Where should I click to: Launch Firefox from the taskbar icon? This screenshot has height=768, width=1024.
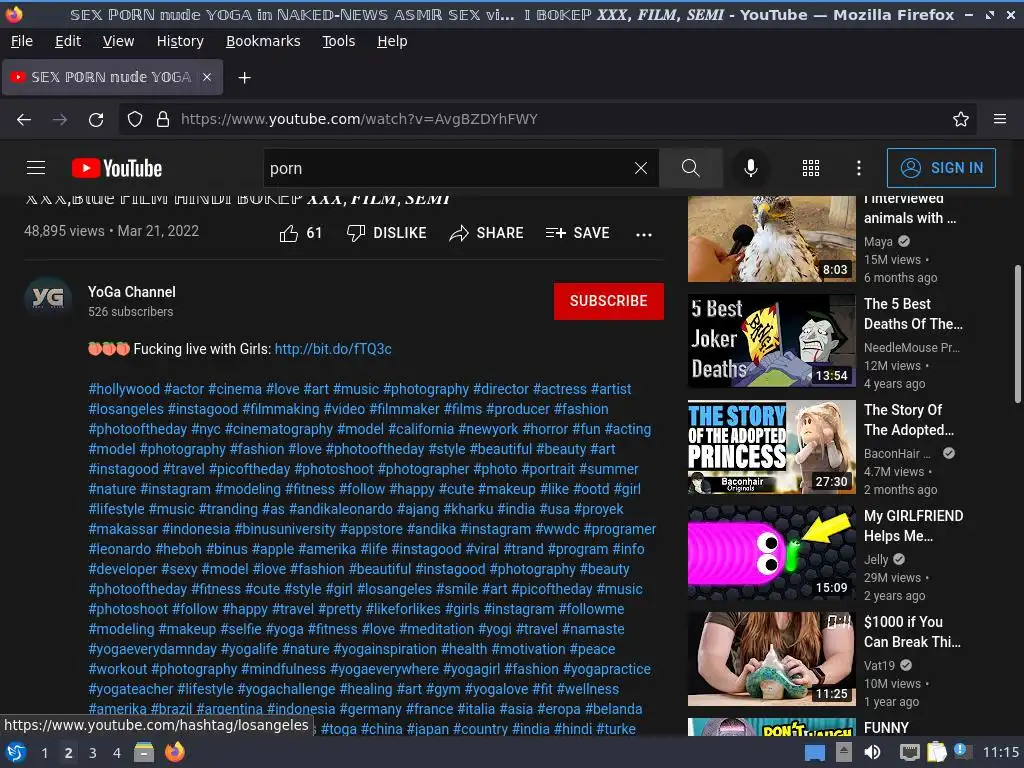[174, 752]
